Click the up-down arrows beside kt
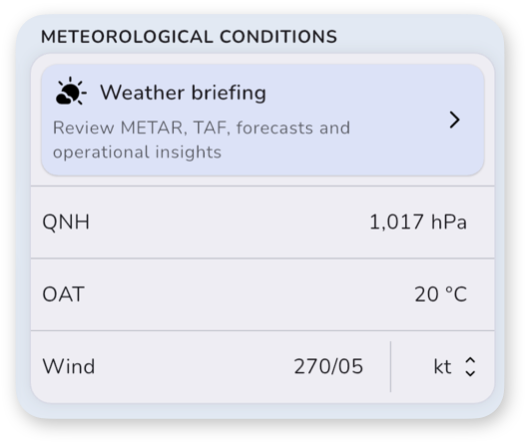 (470, 367)
